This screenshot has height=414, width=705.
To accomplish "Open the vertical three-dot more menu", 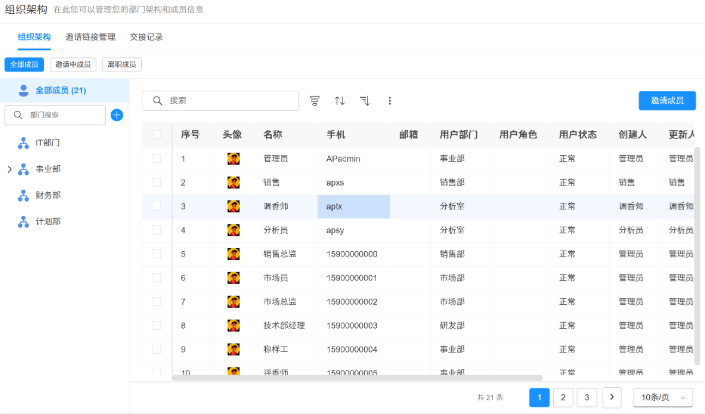I will [x=390, y=101].
